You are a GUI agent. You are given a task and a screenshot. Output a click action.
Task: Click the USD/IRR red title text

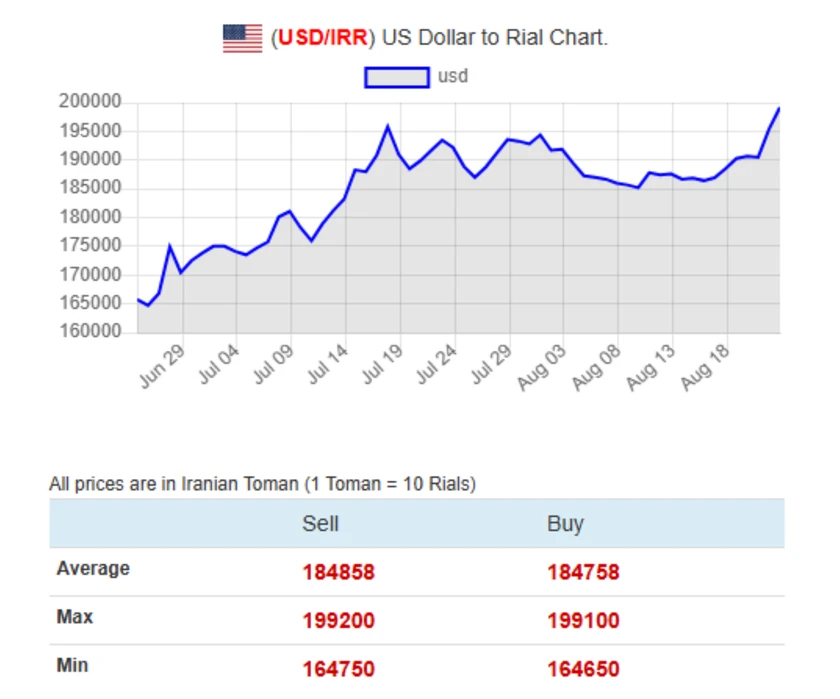(x=323, y=37)
